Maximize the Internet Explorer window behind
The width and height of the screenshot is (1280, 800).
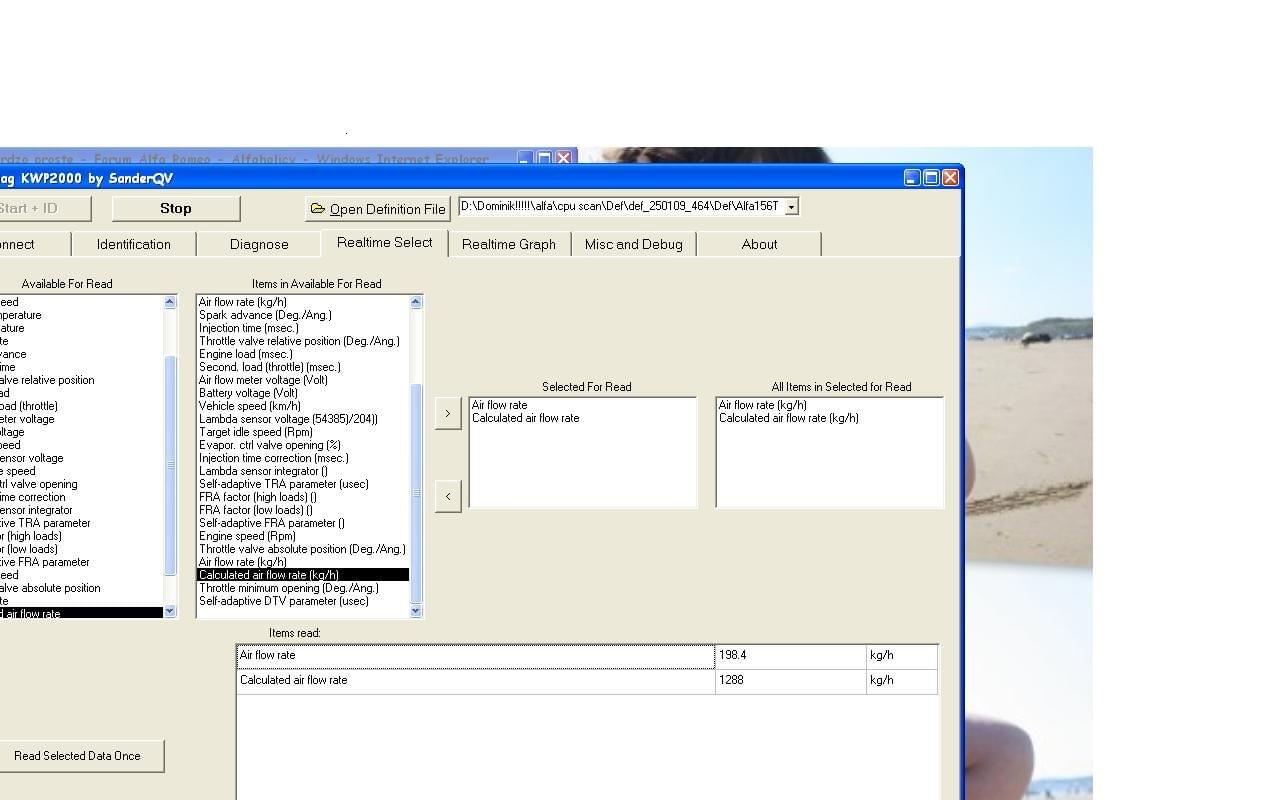click(544, 158)
